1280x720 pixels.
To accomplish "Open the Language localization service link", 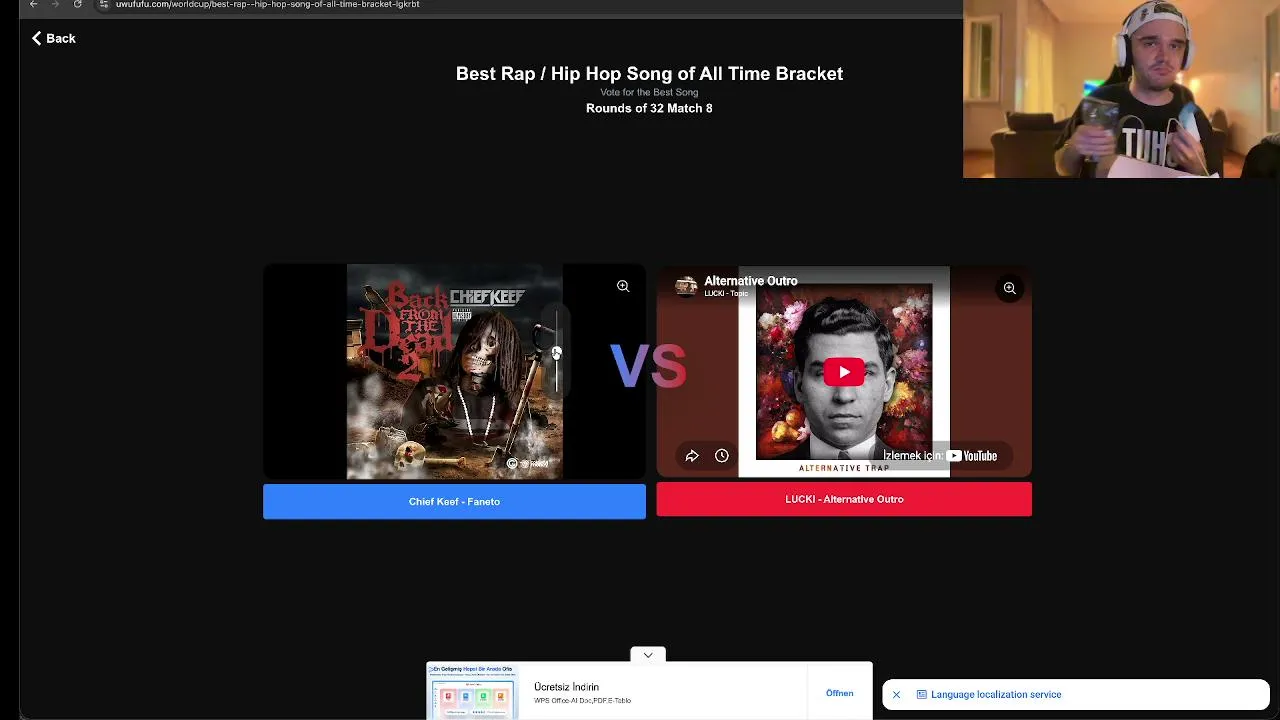I will click(x=996, y=695).
